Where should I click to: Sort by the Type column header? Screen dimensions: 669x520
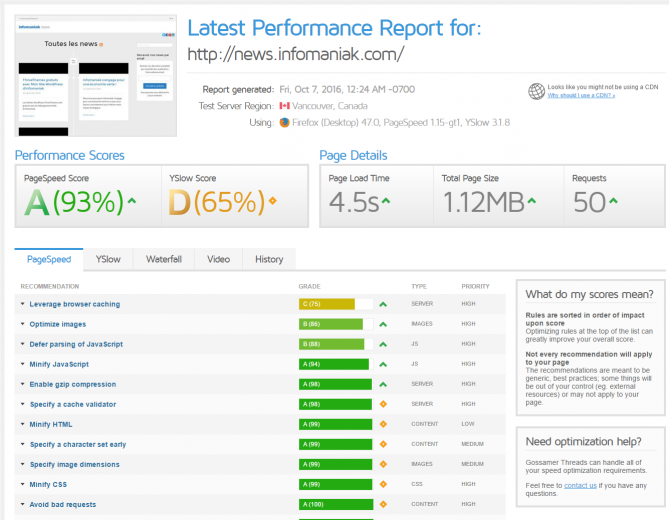coord(419,286)
